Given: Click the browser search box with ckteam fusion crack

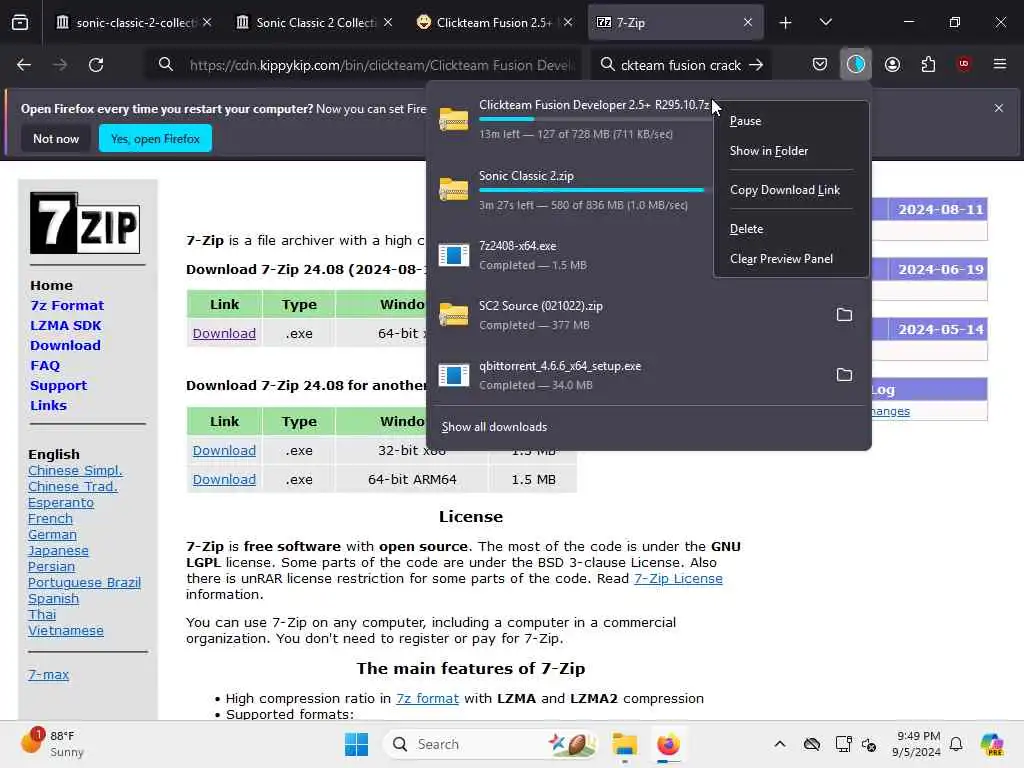Looking at the screenshot, I should (x=679, y=65).
